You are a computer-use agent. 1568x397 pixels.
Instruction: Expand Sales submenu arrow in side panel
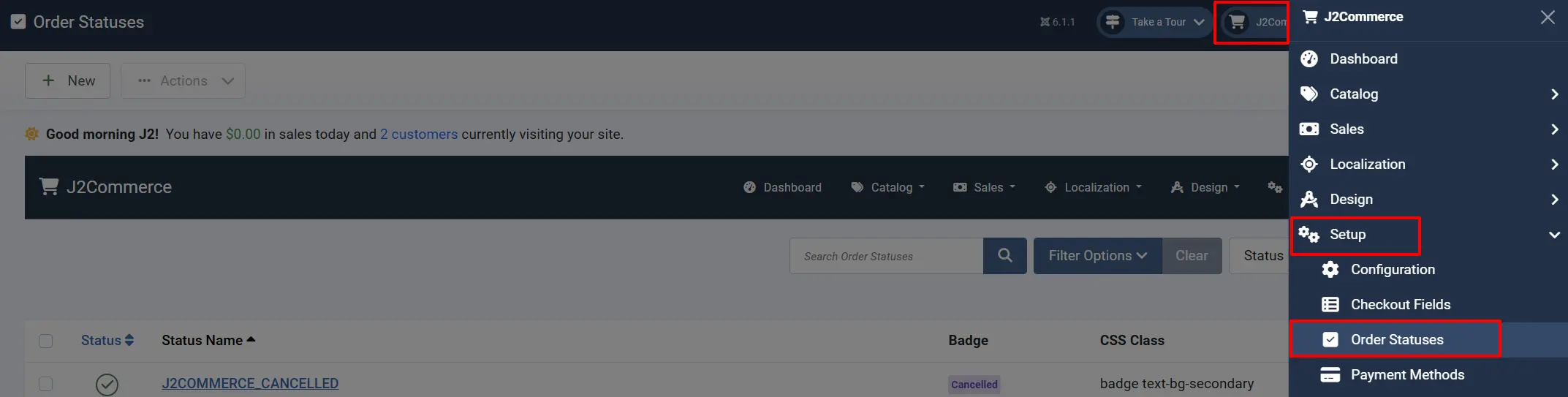(1554, 129)
